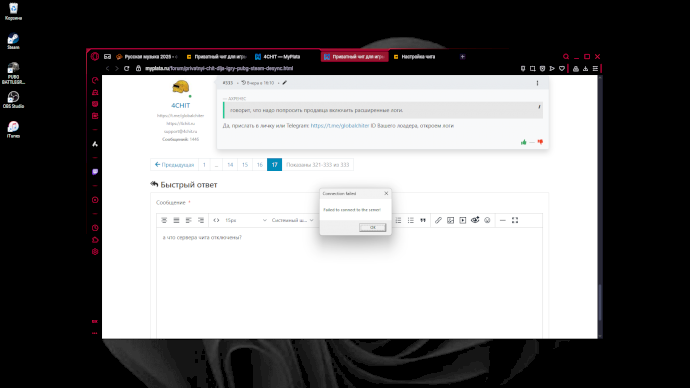Switch to the Настройка чита tab
This screenshot has width=690, height=388.
pos(418,57)
